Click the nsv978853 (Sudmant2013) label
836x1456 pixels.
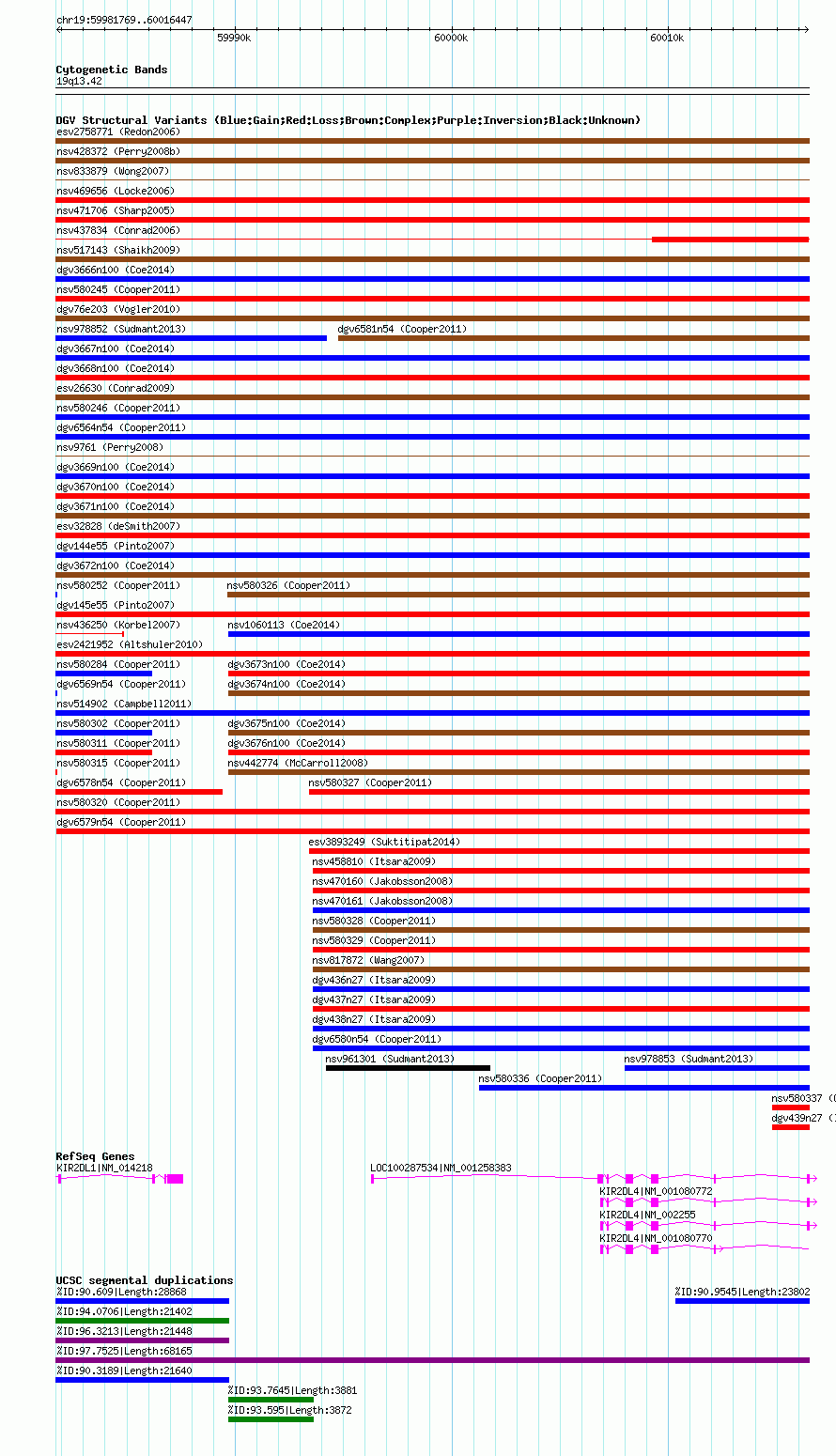tap(689, 1059)
